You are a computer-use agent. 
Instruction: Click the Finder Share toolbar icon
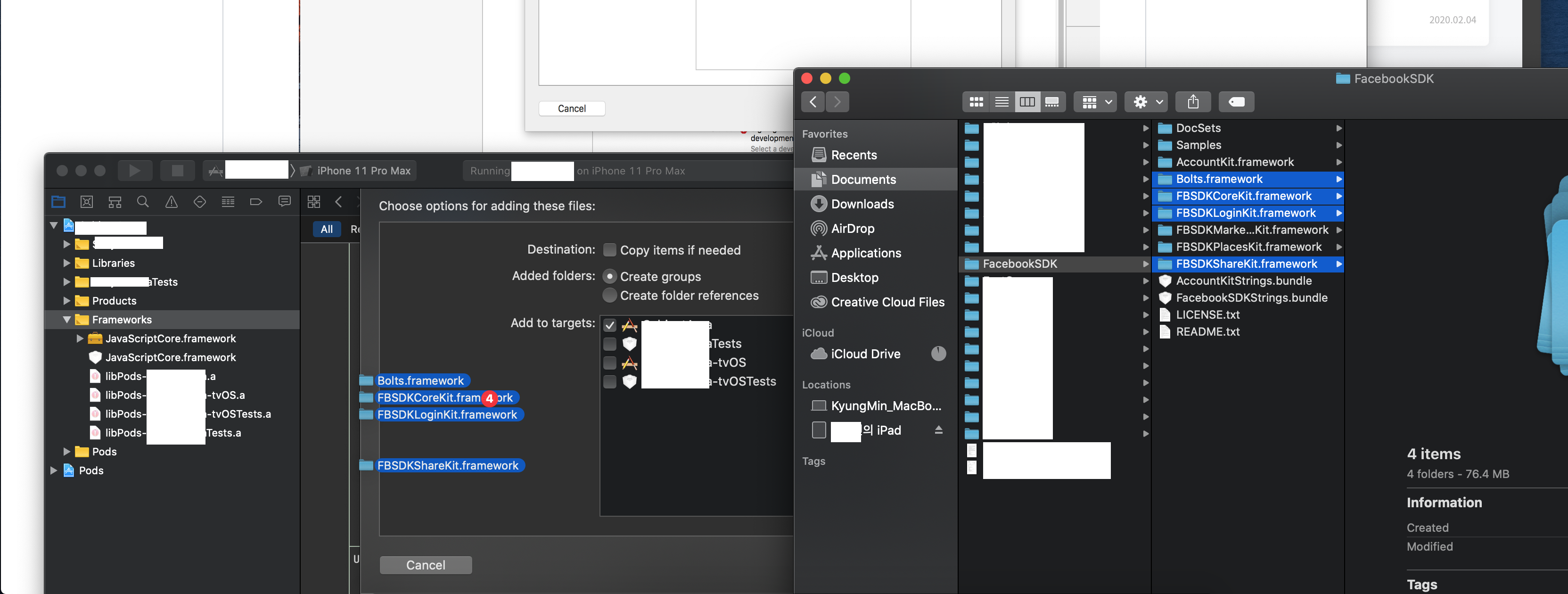click(x=1192, y=102)
